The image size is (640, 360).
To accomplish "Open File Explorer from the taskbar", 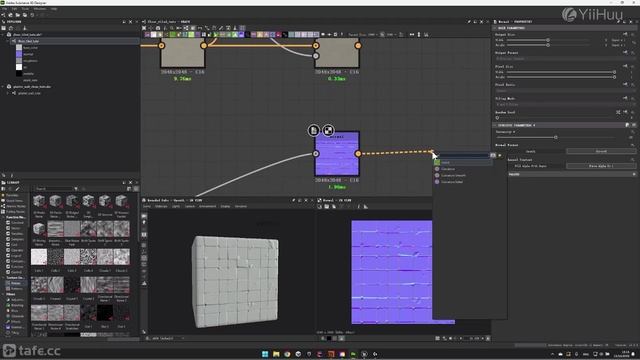I will (276, 354).
